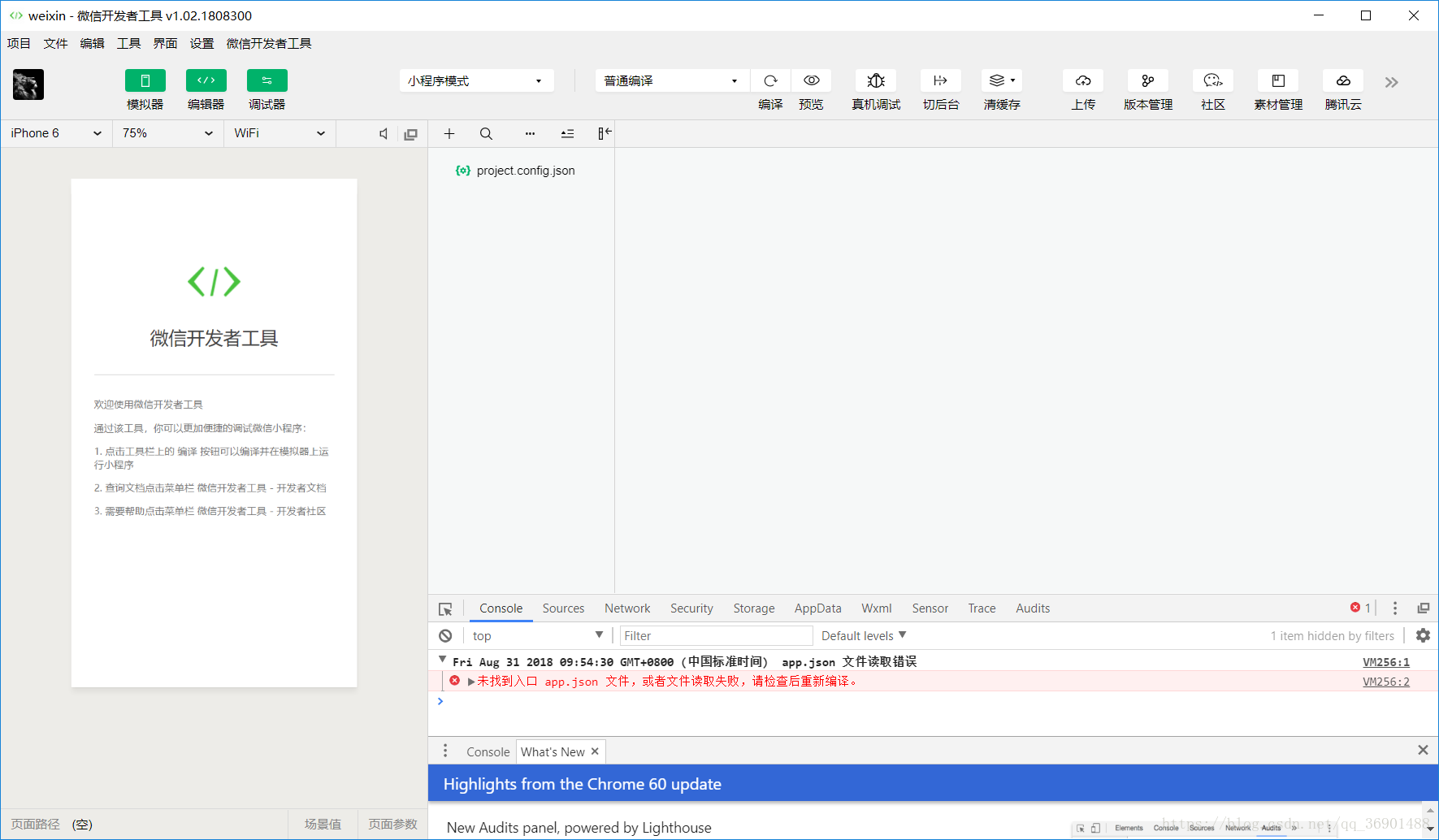Open the Default levels dropdown
The height and width of the screenshot is (840, 1439).
click(x=864, y=636)
